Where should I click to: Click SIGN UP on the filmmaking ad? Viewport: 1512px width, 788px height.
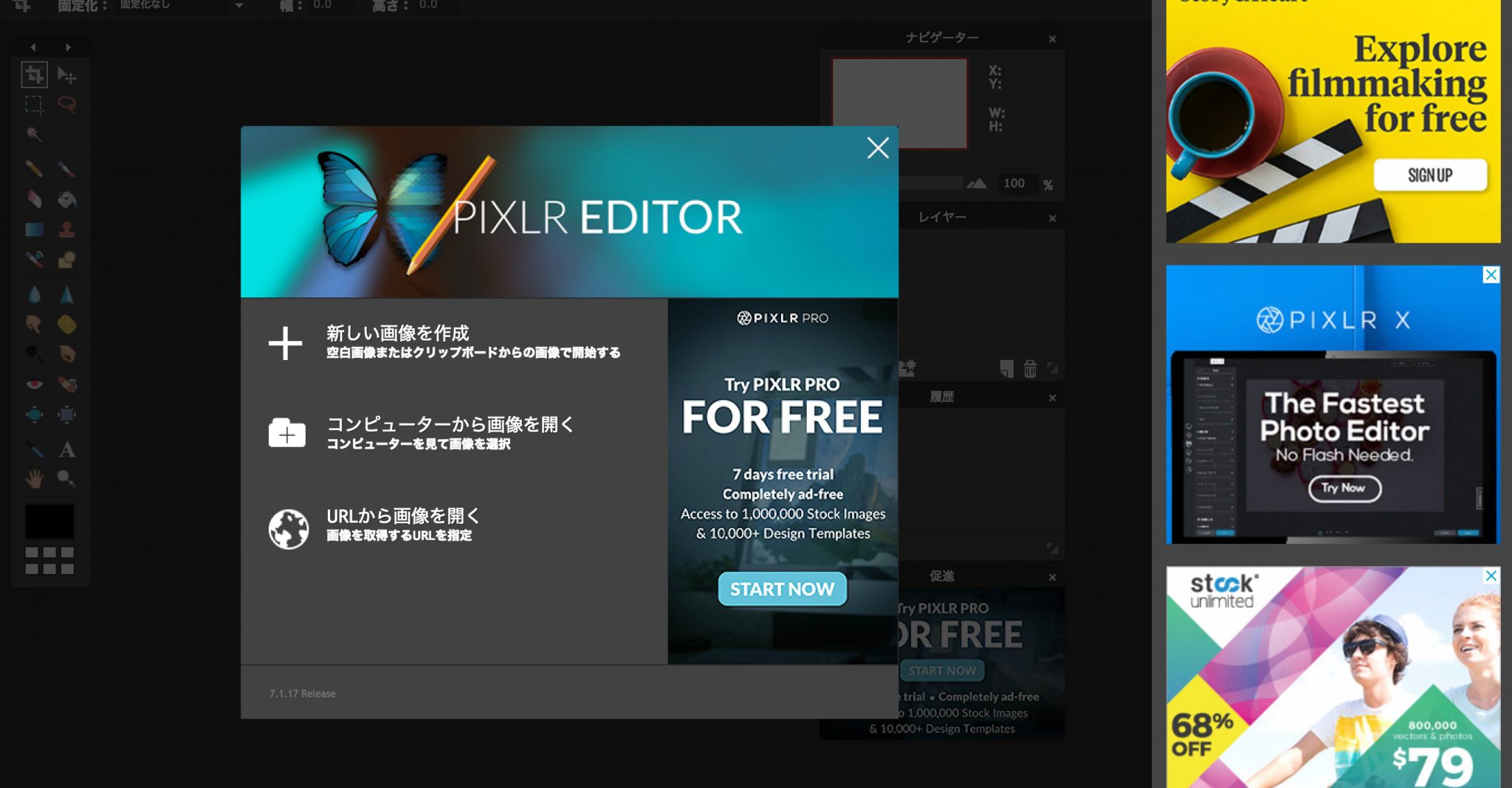1430,176
